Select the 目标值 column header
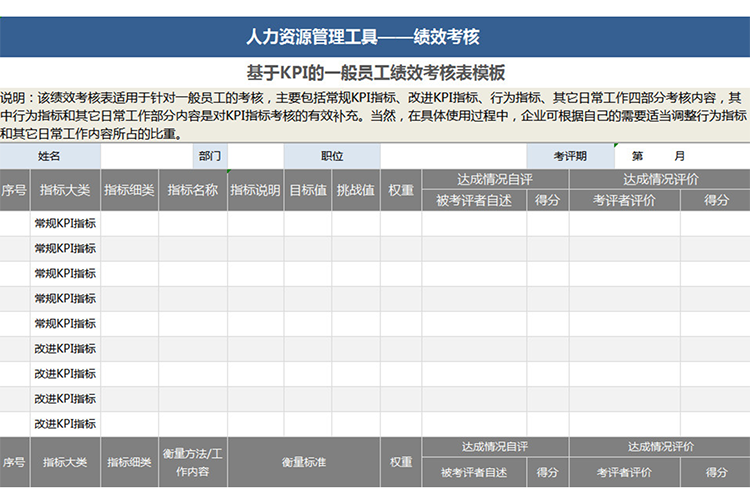Viewport: 750px width, 501px height. coord(308,190)
